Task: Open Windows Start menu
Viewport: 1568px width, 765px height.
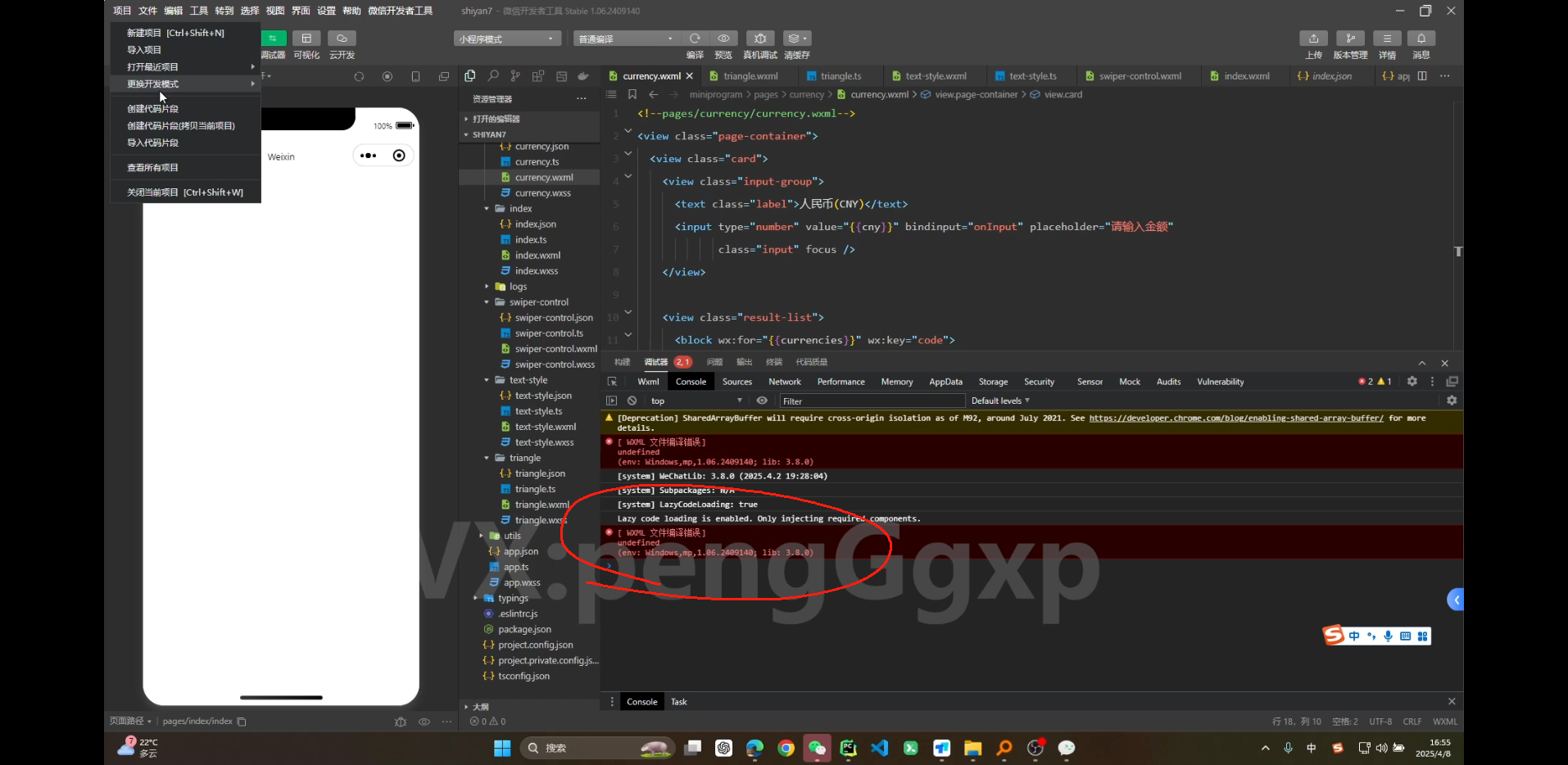Action: coord(502,748)
